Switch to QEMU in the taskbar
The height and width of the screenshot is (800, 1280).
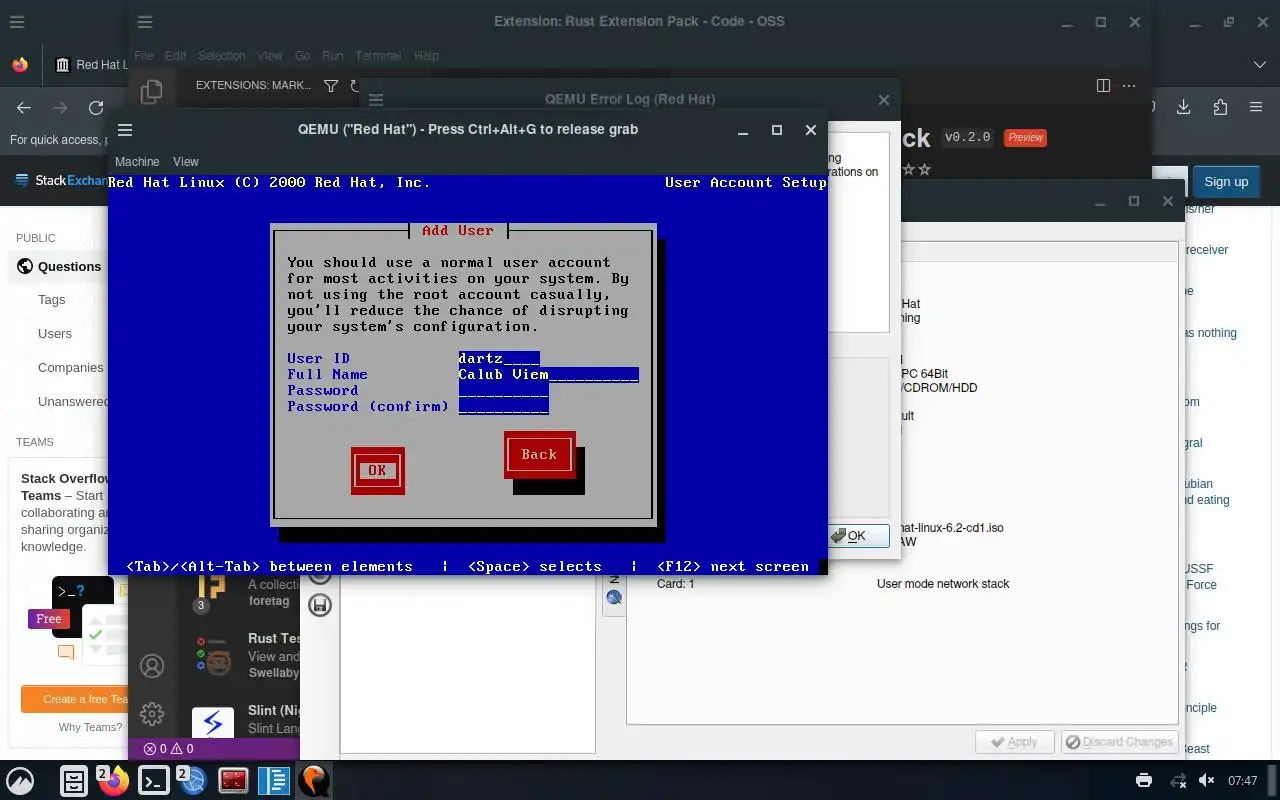coord(313,781)
